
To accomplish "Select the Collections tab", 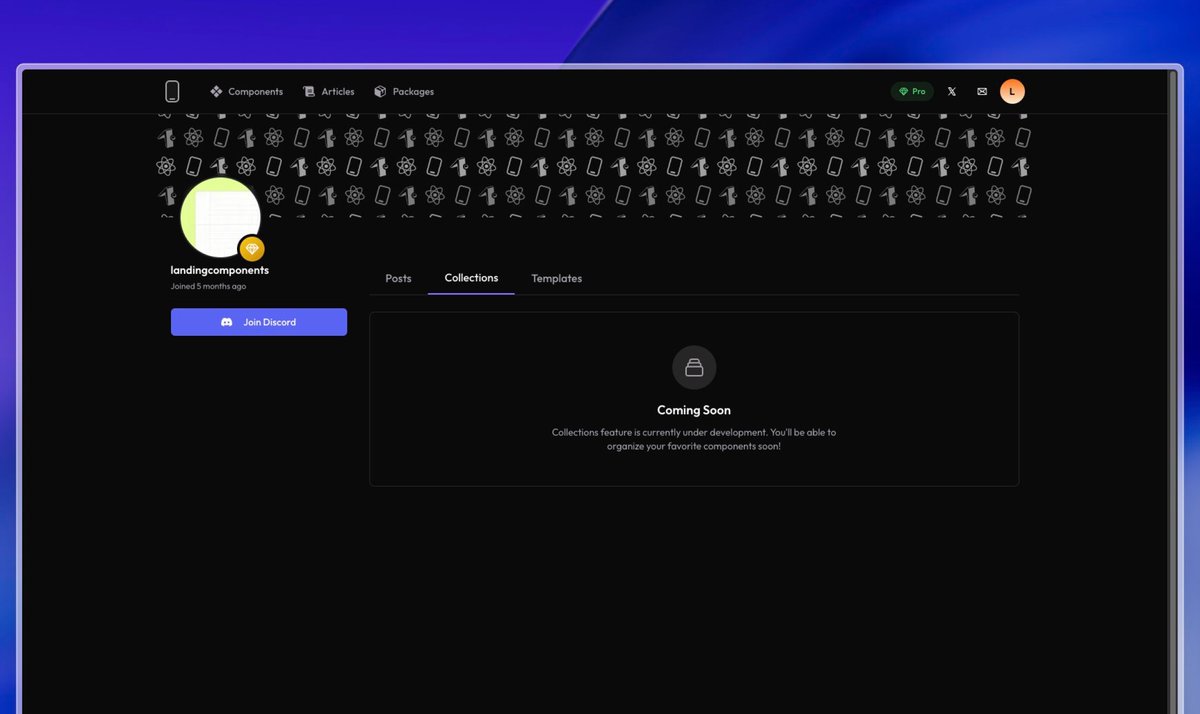I will [471, 278].
